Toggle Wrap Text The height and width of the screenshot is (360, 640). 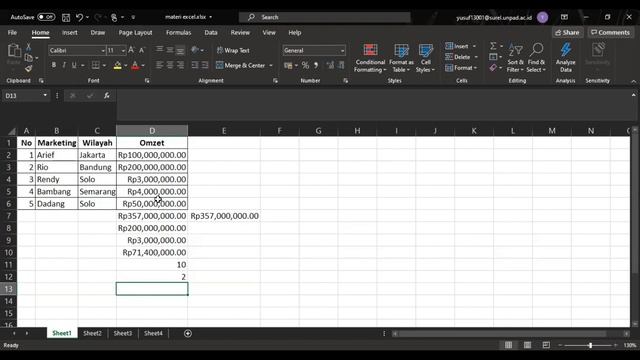(x=233, y=50)
